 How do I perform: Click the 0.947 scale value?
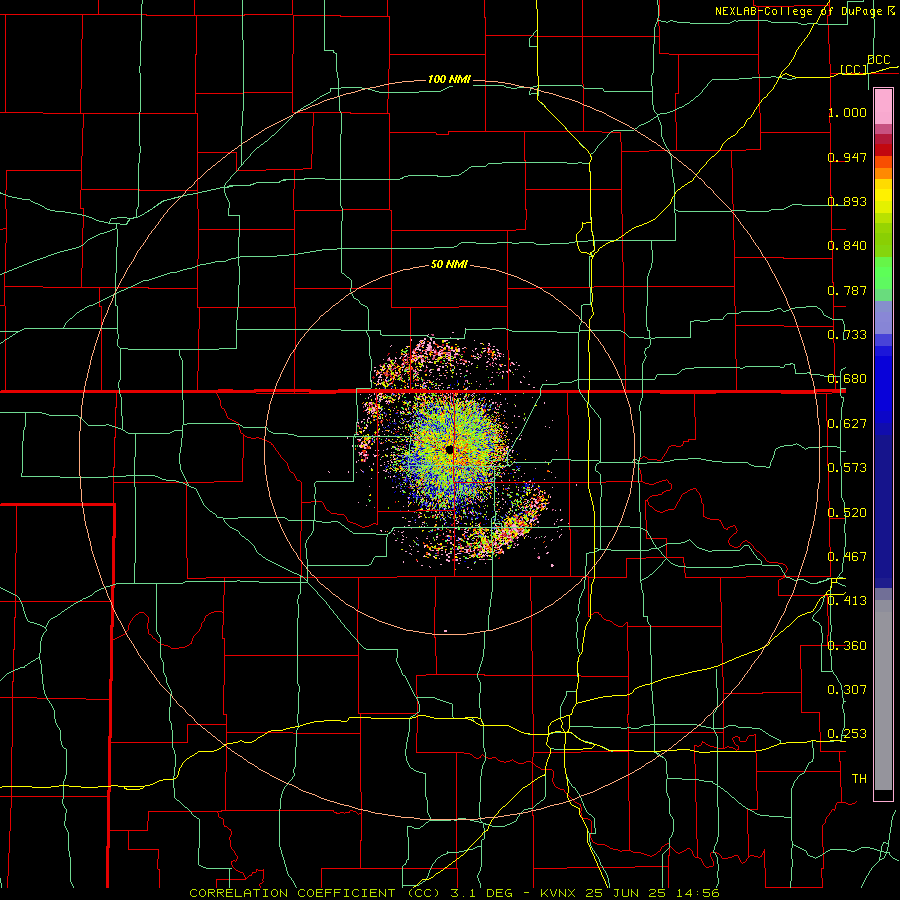click(847, 157)
